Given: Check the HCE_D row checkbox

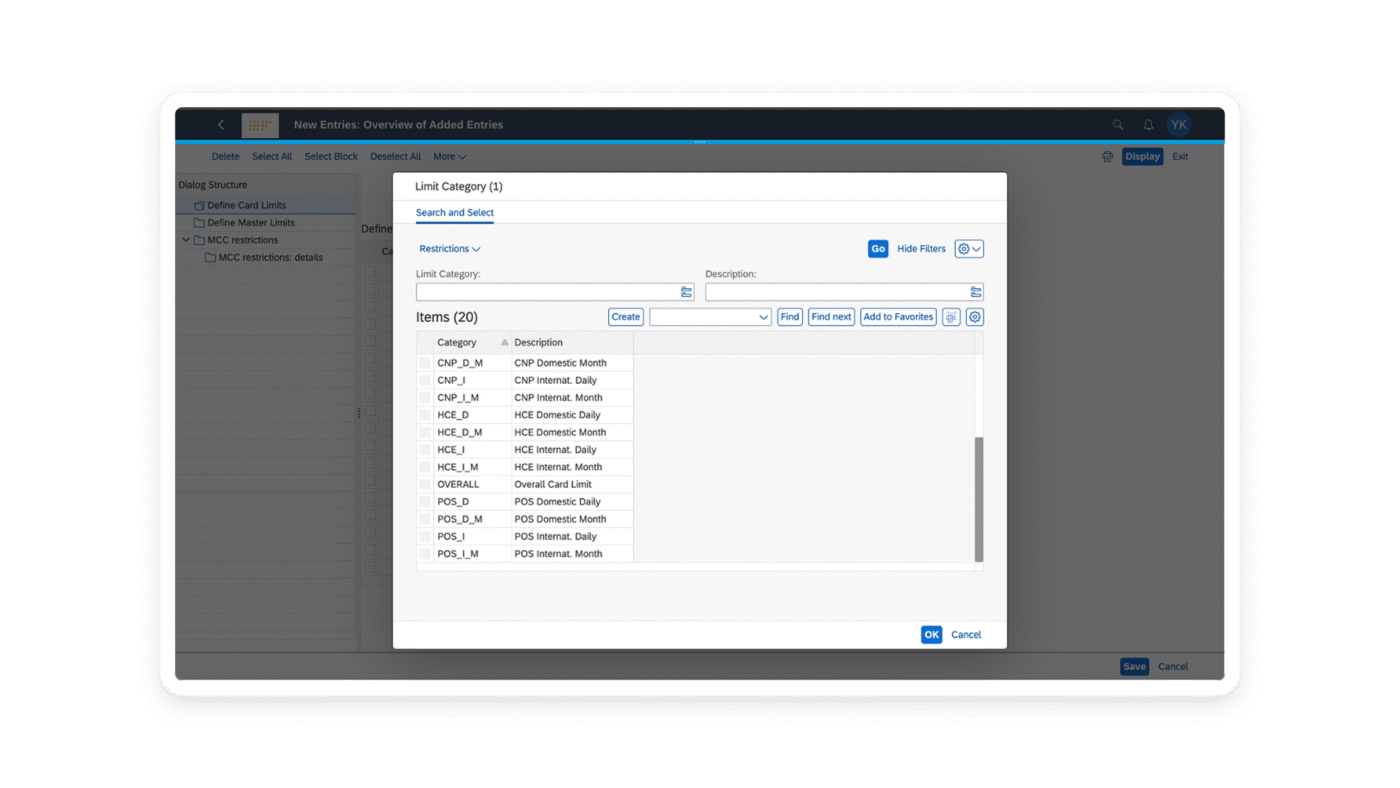Looking at the screenshot, I should pyautogui.click(x=424, y=414).
